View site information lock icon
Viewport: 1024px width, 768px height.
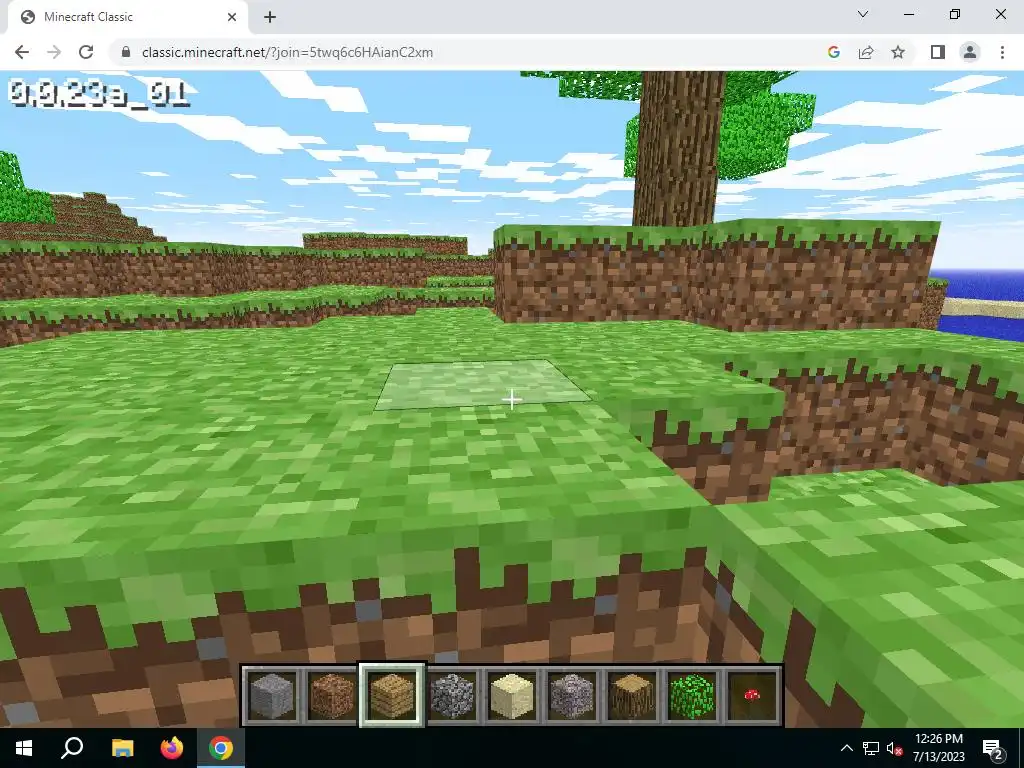(126, 52)
